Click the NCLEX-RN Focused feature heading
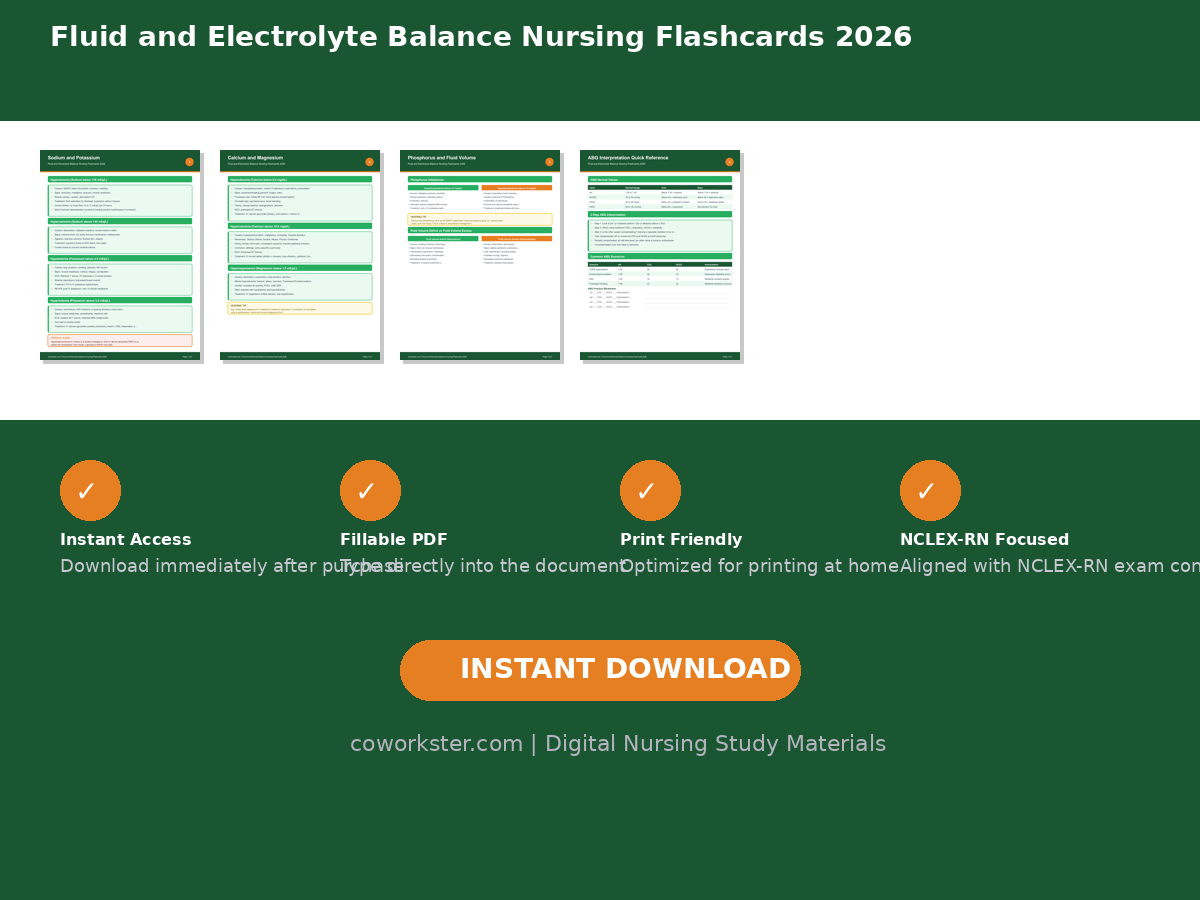 tap(984, 540)
